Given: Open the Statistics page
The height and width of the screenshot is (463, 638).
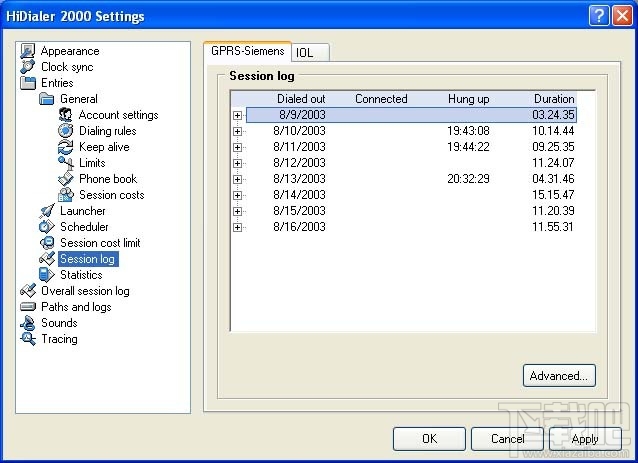Looking at the screenshot, I should (x=81, y=275).
